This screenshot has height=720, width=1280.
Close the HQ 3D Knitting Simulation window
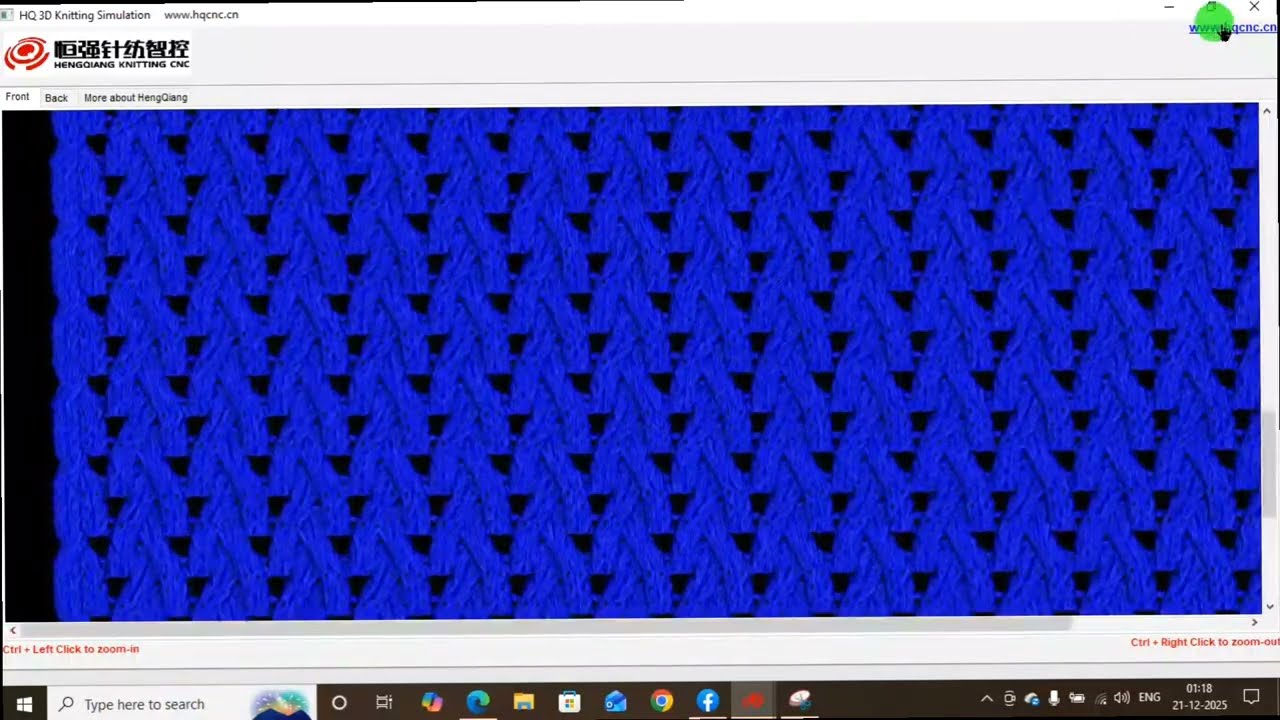click(1254, 8)
